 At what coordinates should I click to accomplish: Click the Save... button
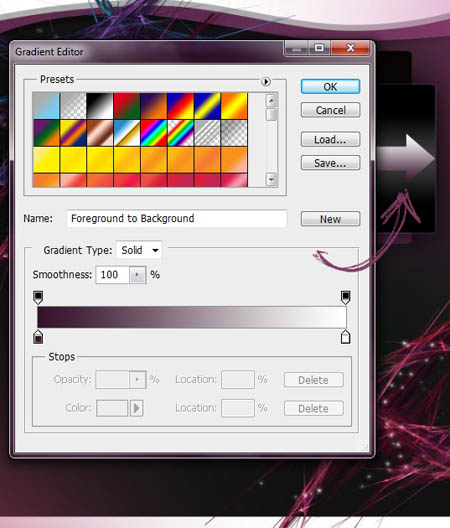[330, 163]
